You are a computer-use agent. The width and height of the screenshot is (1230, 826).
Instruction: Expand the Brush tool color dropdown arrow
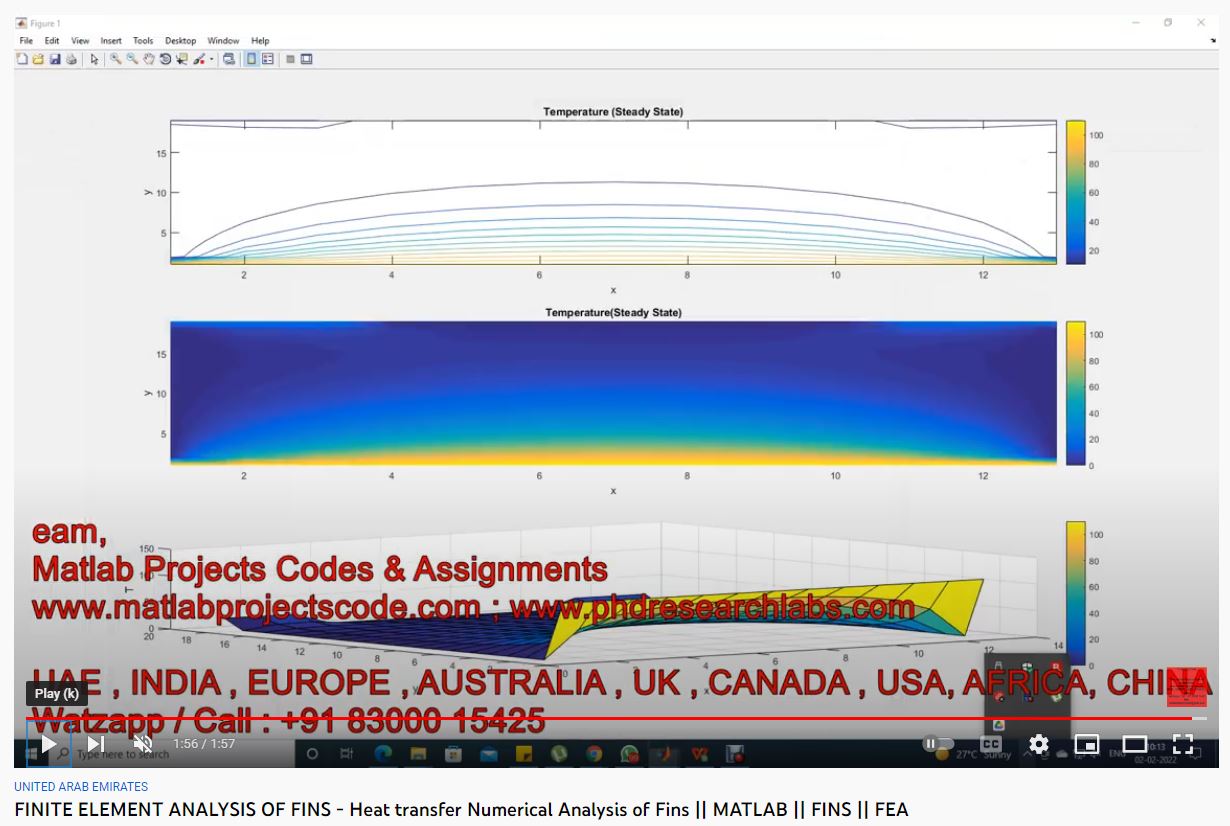point(212,59)
